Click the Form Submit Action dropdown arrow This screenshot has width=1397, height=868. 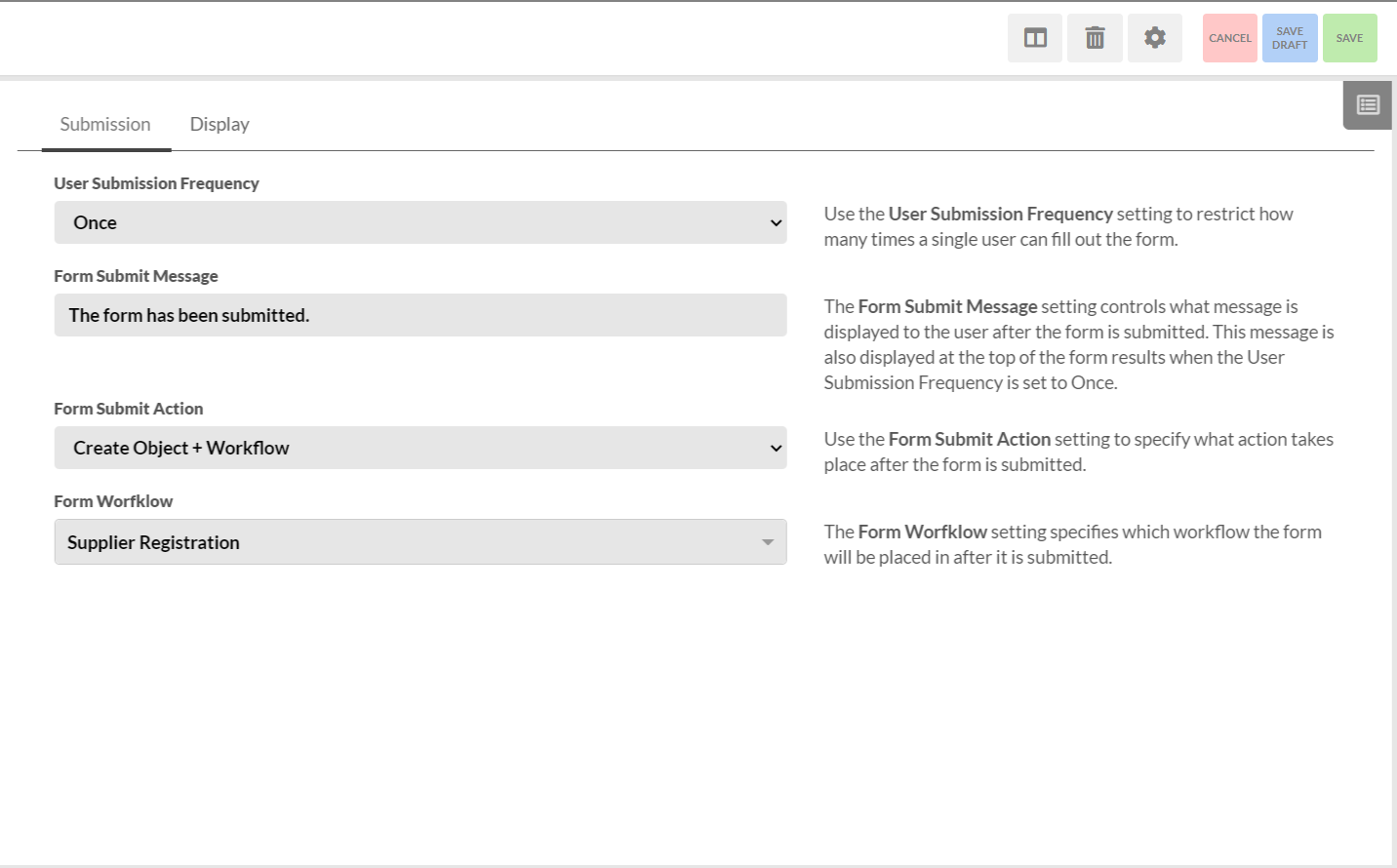click(x=776, y=448)
